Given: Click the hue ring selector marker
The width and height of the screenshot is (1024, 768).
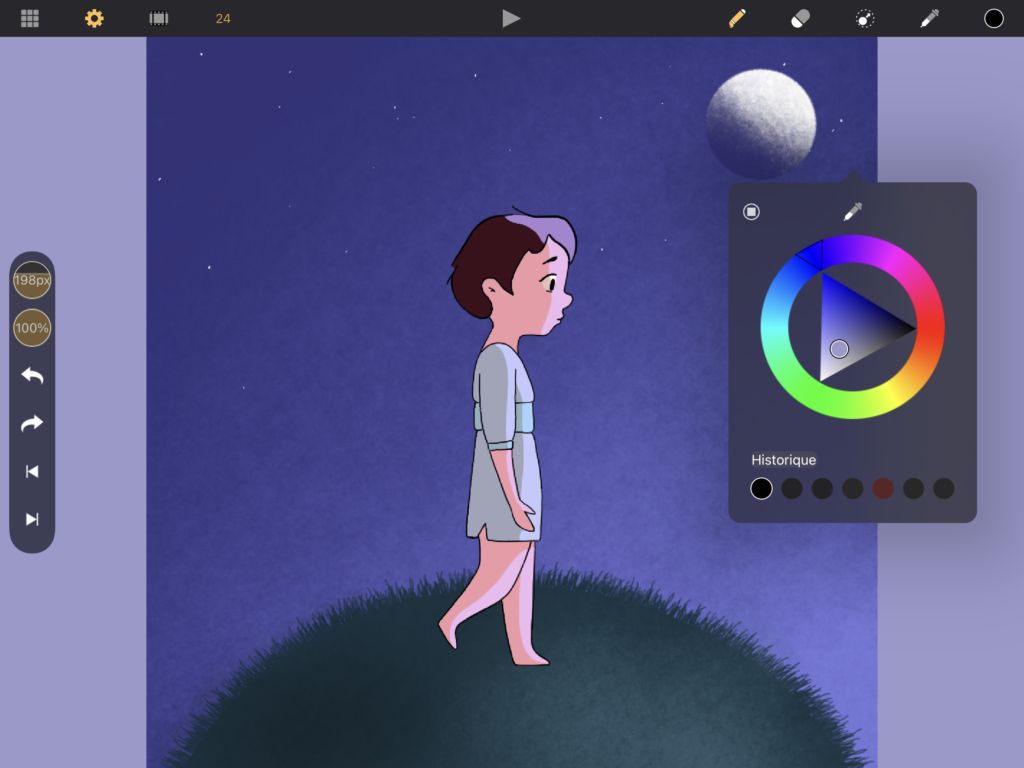Looking at the screenshot, I should (810, 254).
